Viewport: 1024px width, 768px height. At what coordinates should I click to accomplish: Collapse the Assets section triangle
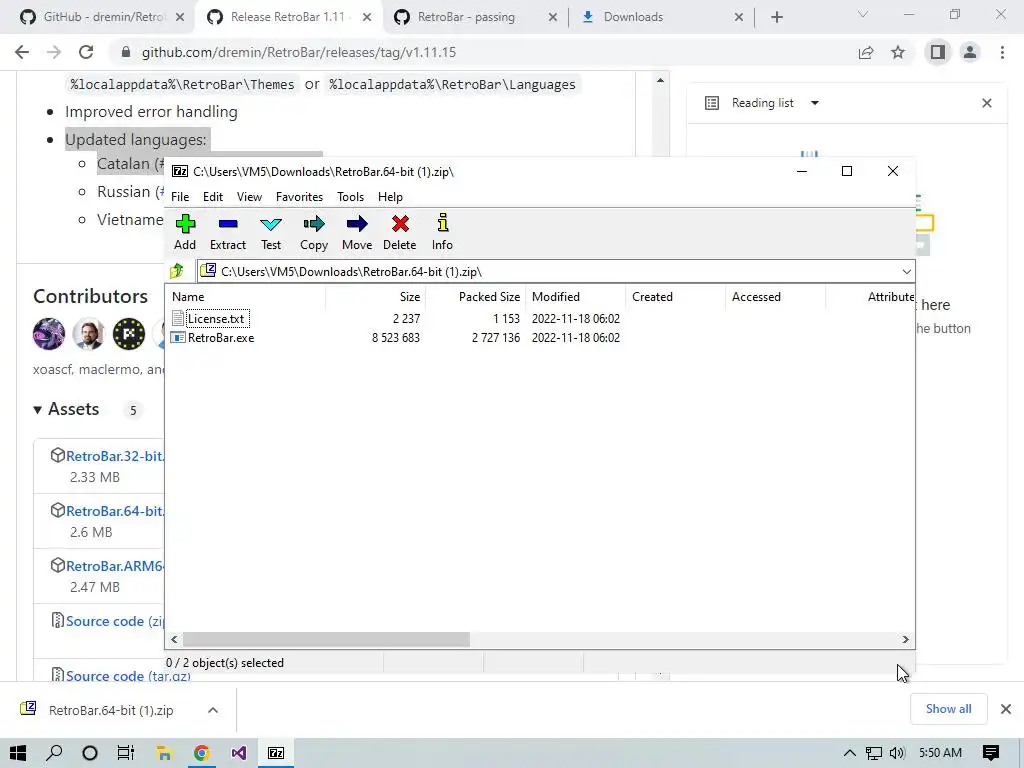click(37, 409)
